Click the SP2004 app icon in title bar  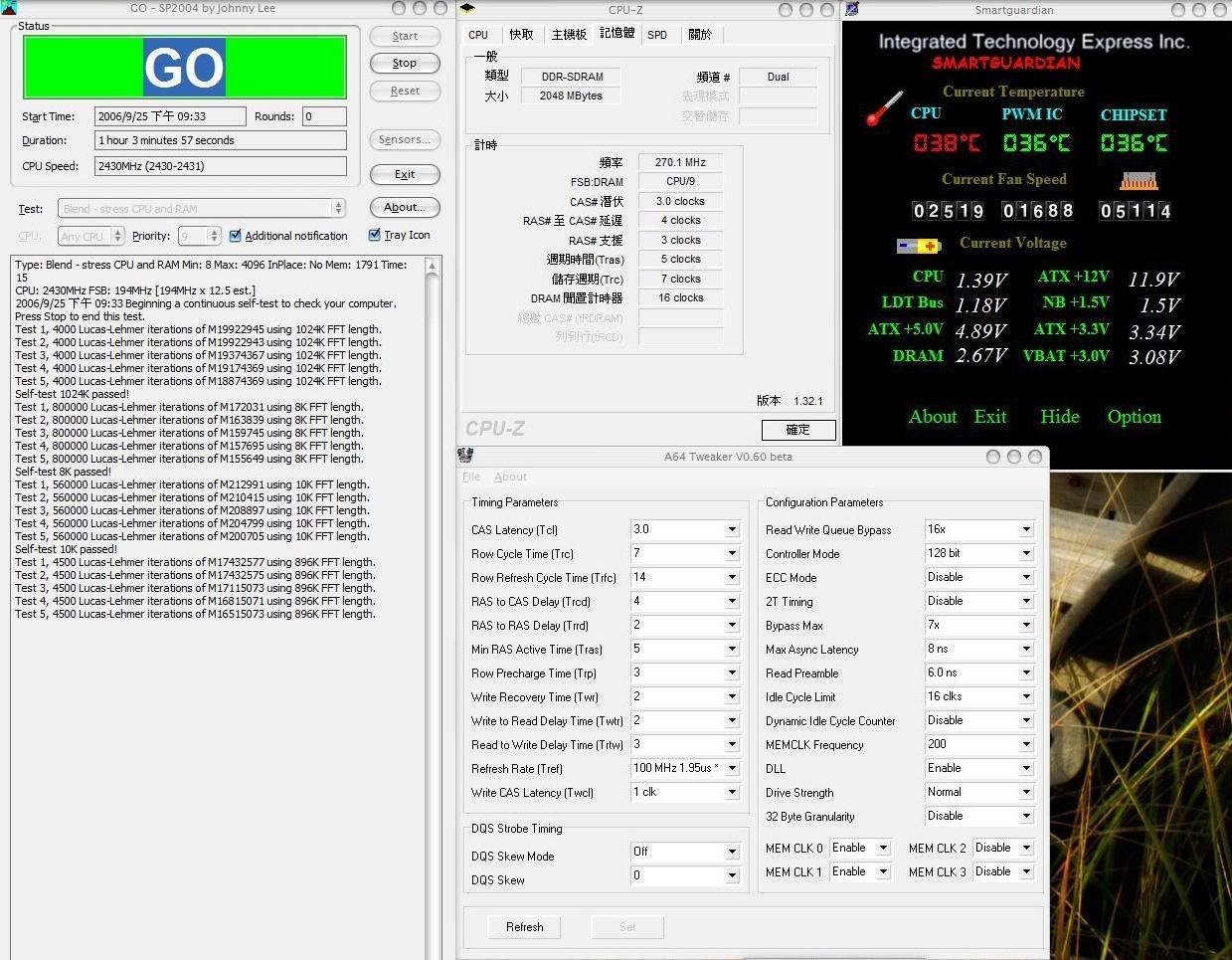(x=9, y=8)
